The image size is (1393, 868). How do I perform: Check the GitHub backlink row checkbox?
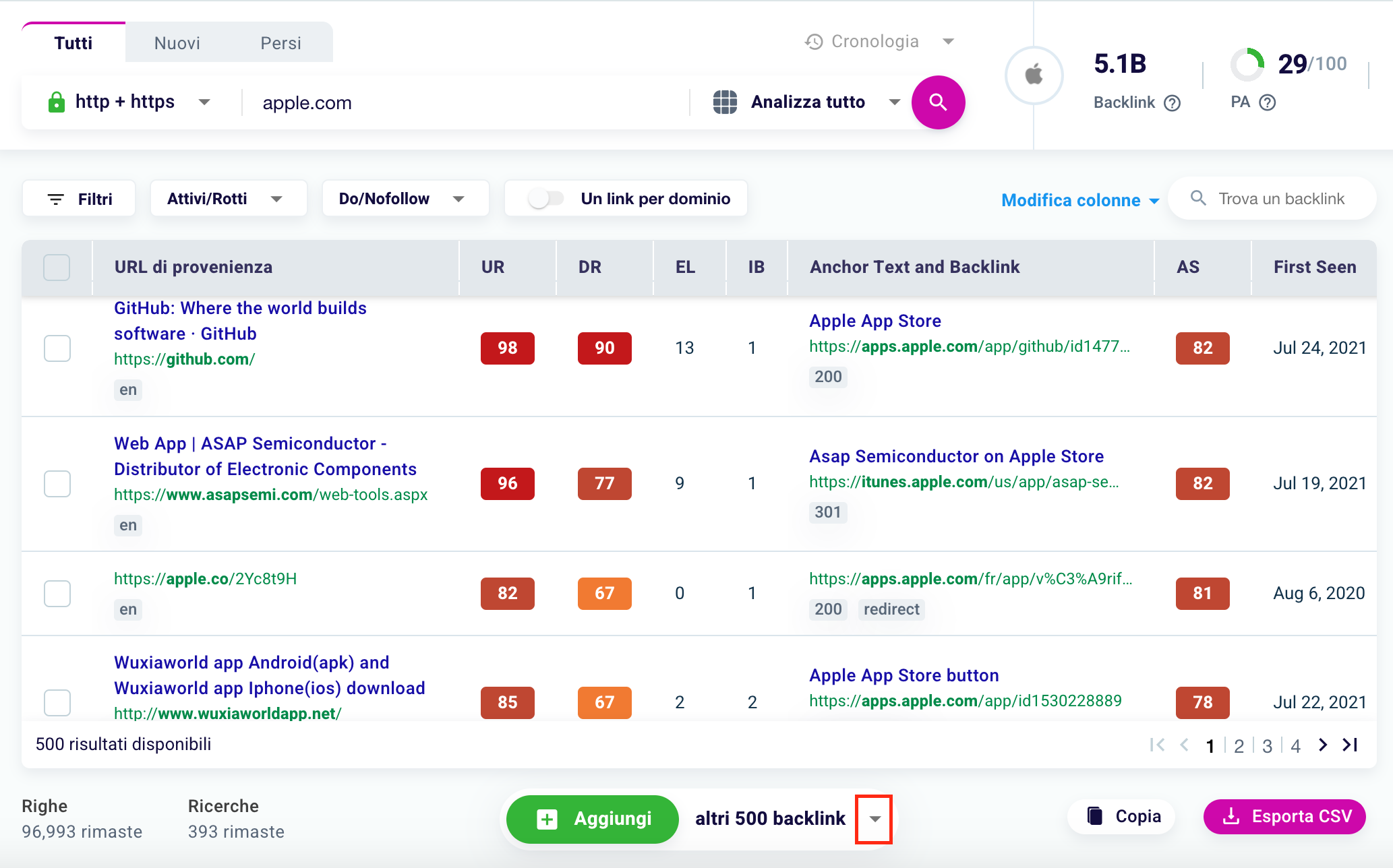coord(57,348)
